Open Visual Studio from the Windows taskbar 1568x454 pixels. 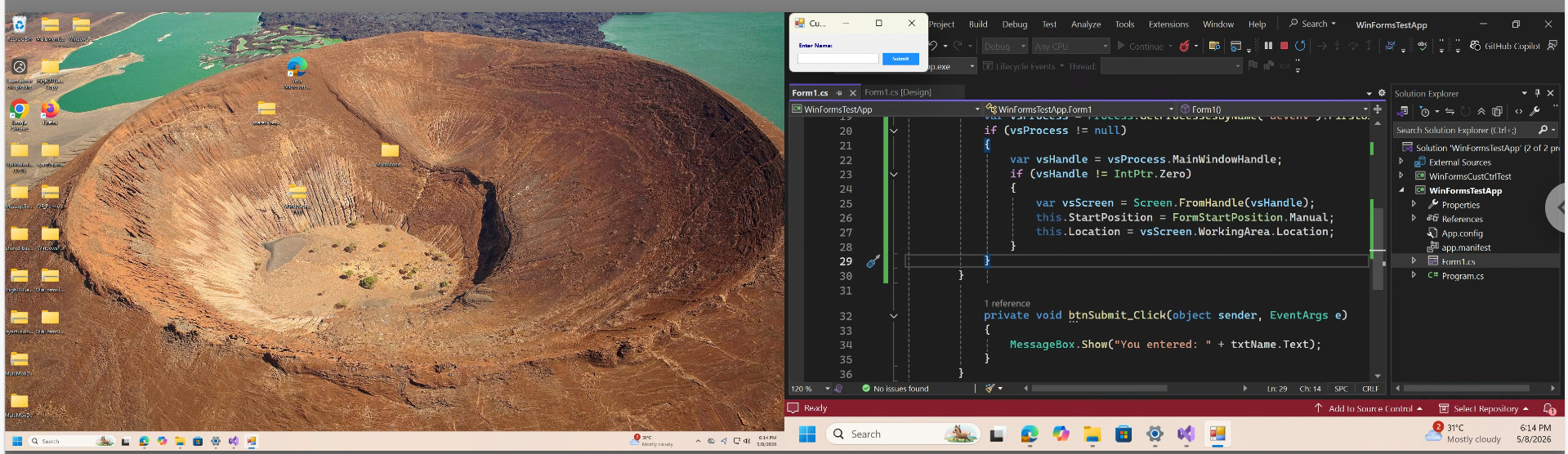tap(1186, 434)
